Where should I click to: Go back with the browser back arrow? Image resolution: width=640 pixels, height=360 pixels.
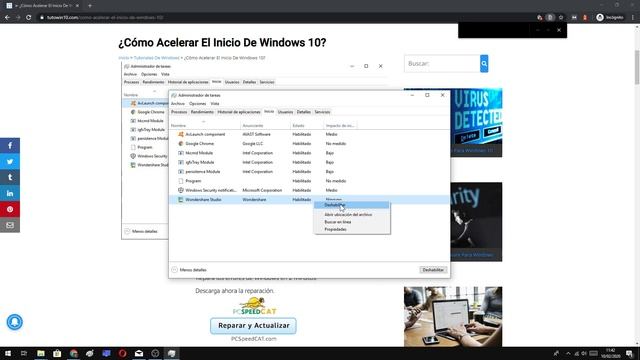click(7, 18)
